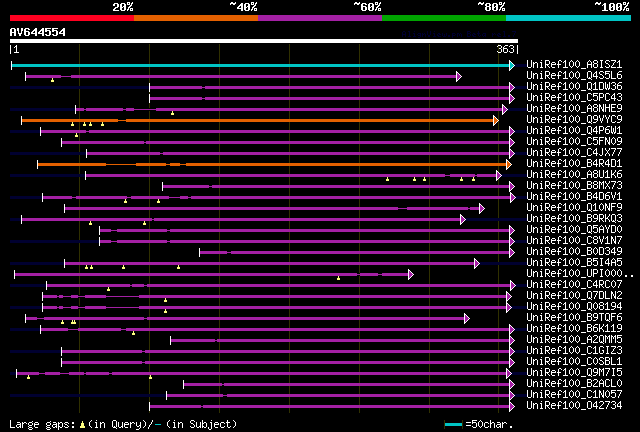
Task: Click the arrowhead ending the Q4S5L6 alignment bar
Action: 459,76
